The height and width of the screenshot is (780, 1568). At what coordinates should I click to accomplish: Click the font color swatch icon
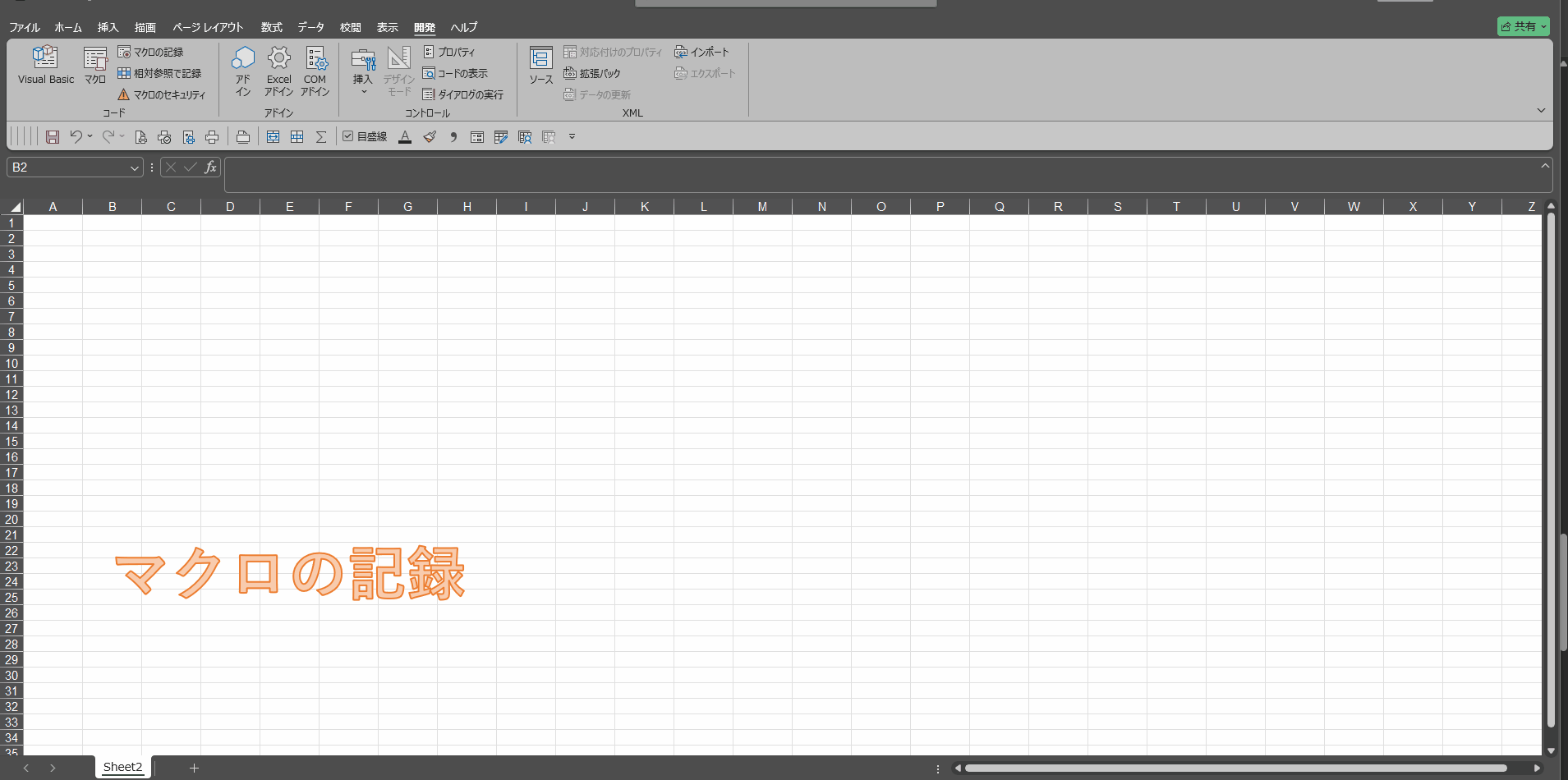click(x=405, y=137)
